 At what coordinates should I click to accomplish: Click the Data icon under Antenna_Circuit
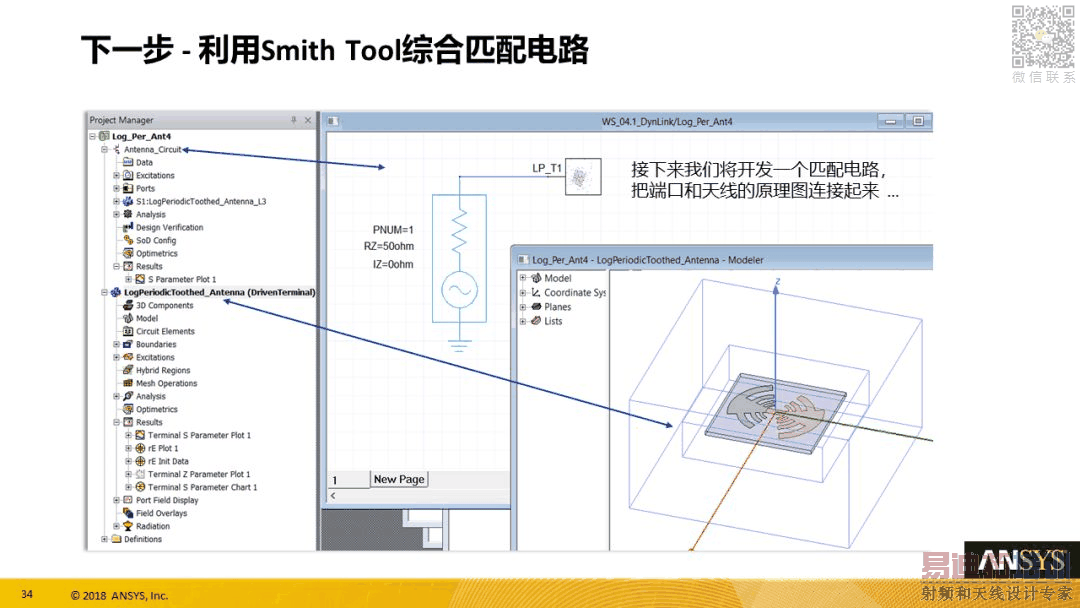click(x=128, y=163)
